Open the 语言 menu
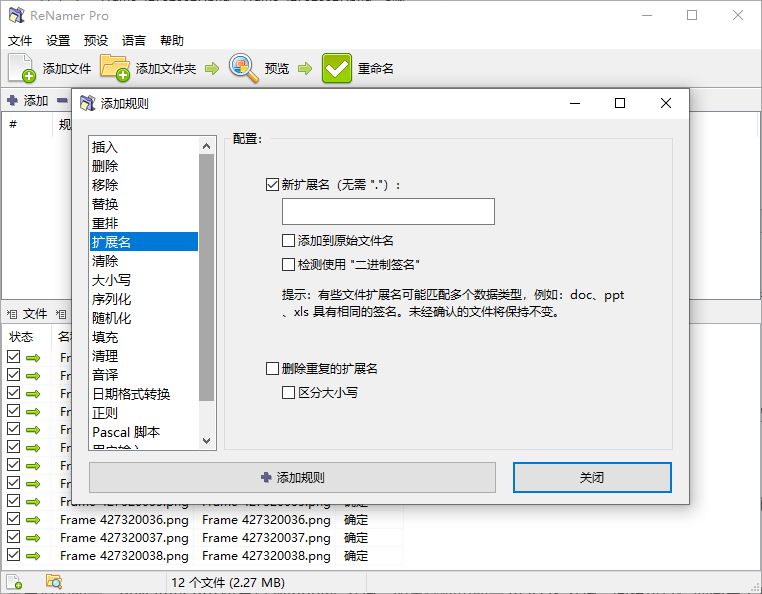 [134, 40]
